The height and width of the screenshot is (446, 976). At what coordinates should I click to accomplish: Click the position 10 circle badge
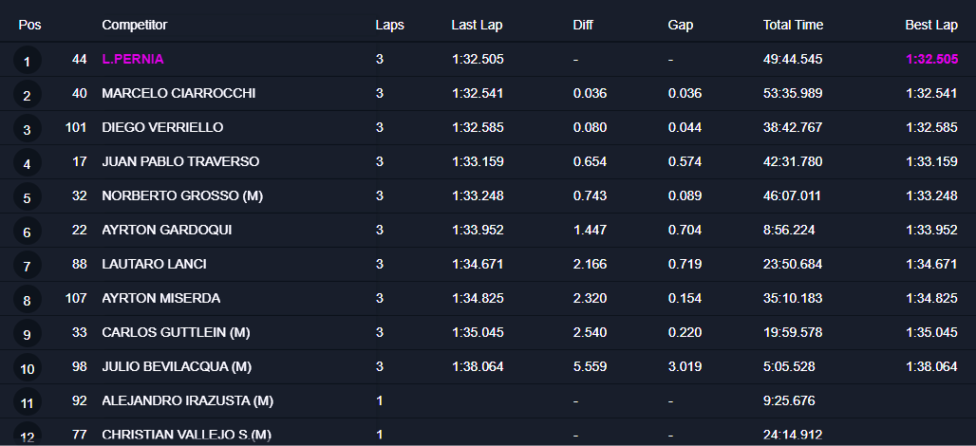(27, 368)
